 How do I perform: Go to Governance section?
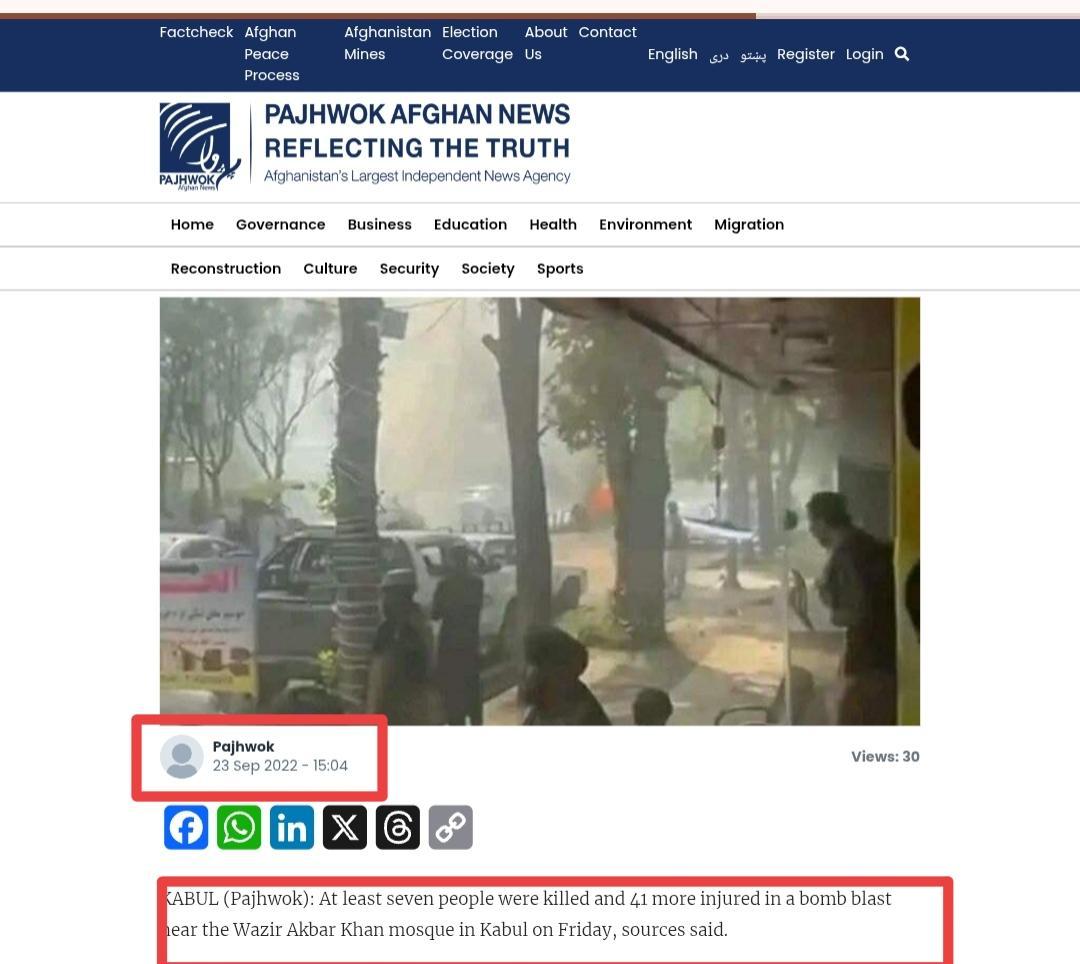pos(280,224)
